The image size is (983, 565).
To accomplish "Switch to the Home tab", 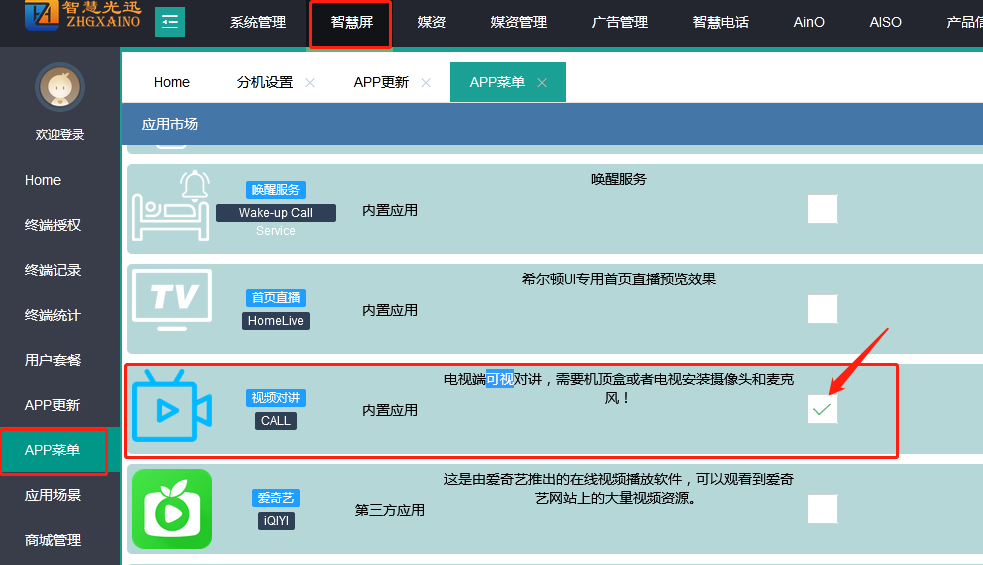I will (172, 82).
